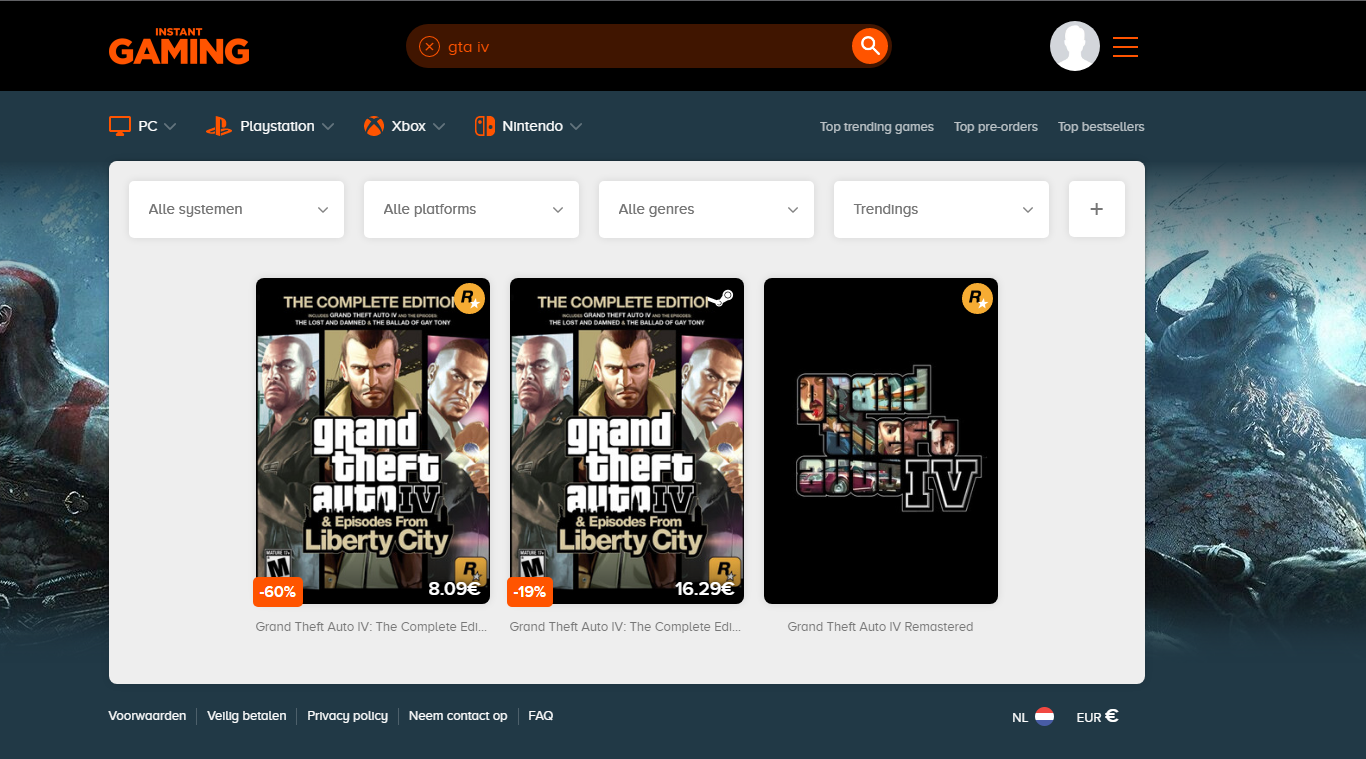Open the hamburger menu
1366x759 pixels.
click(1126, 47)
